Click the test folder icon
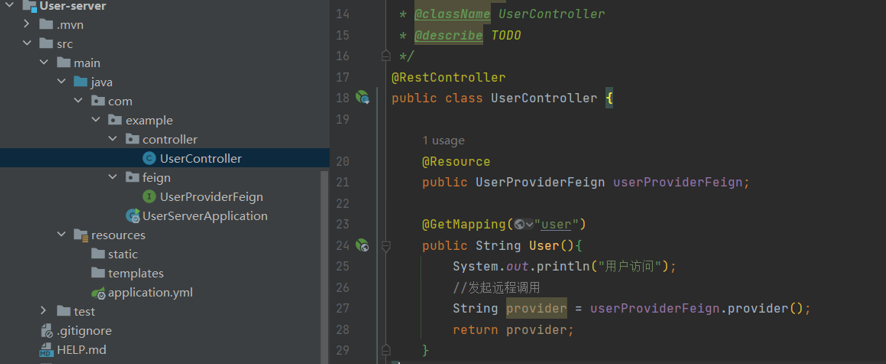This screenshot has height=364, width=886. click(x=64, y=311)
